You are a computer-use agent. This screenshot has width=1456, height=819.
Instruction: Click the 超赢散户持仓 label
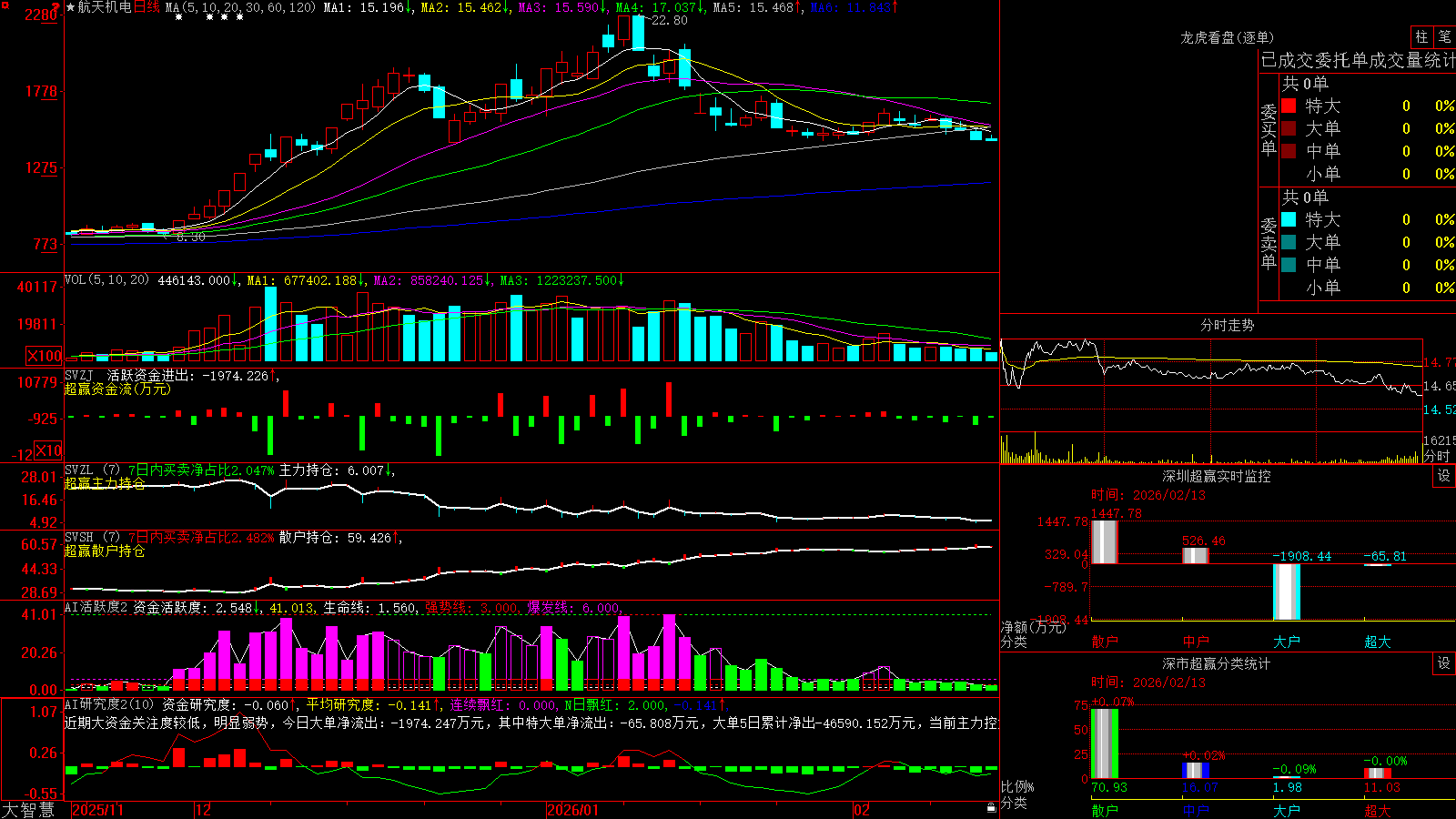(105, 551)
